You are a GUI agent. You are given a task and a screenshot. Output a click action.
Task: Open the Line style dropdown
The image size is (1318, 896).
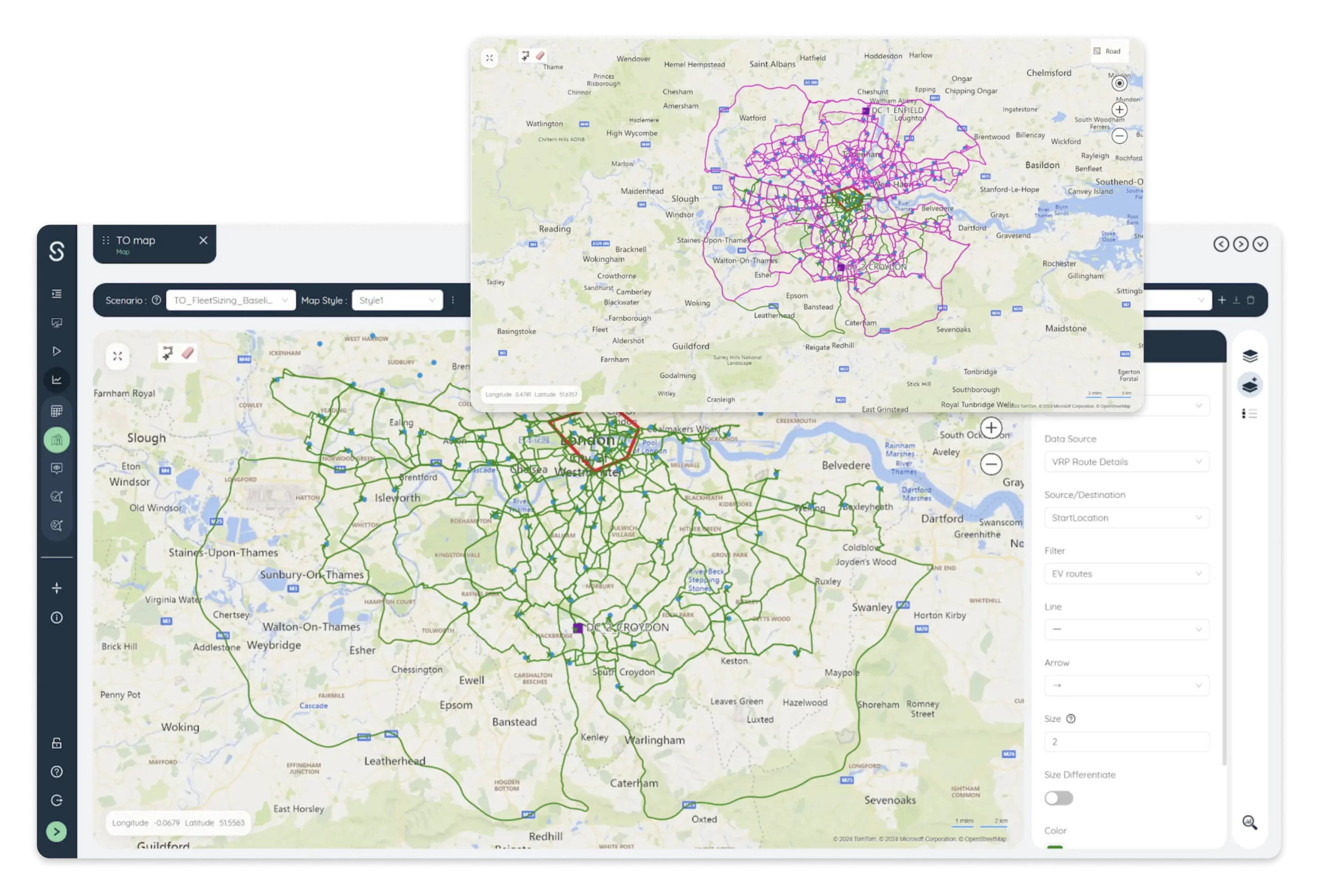1126,629
